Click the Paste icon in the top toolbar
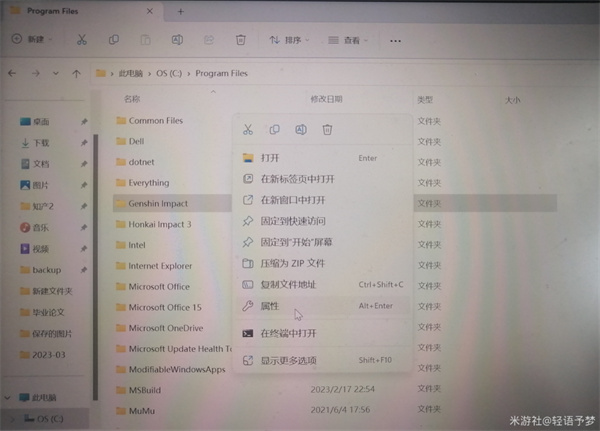Viewport: 600px width, 431px height. [145, 39]
